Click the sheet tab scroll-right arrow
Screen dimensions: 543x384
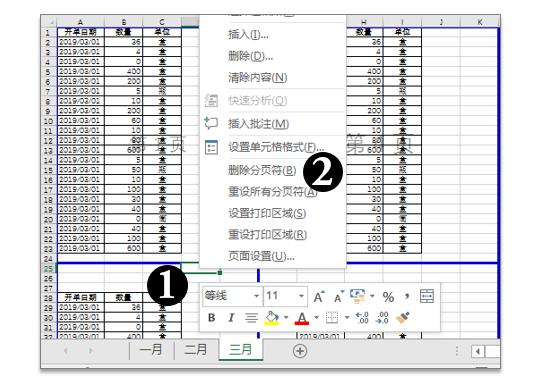(90, 351)
